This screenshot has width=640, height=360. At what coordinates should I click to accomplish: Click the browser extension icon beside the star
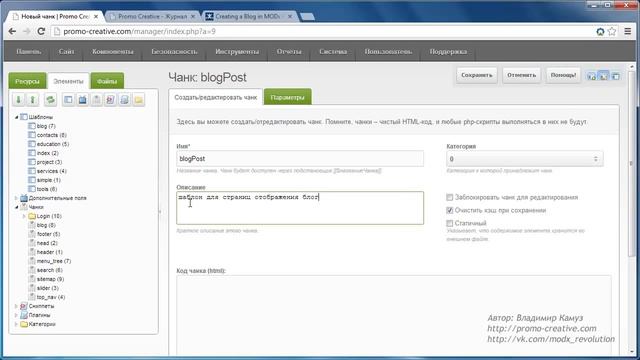[600, 31]
